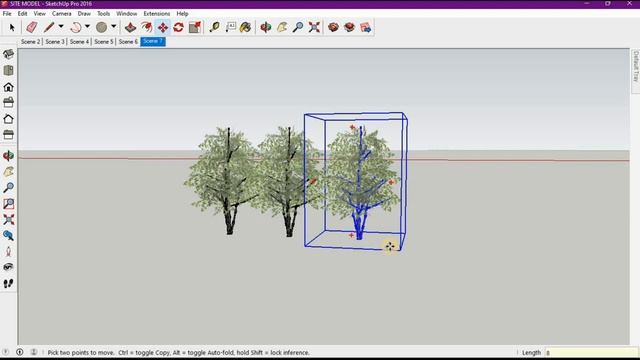Switch to Front view house icon

(x=8, y=87)
